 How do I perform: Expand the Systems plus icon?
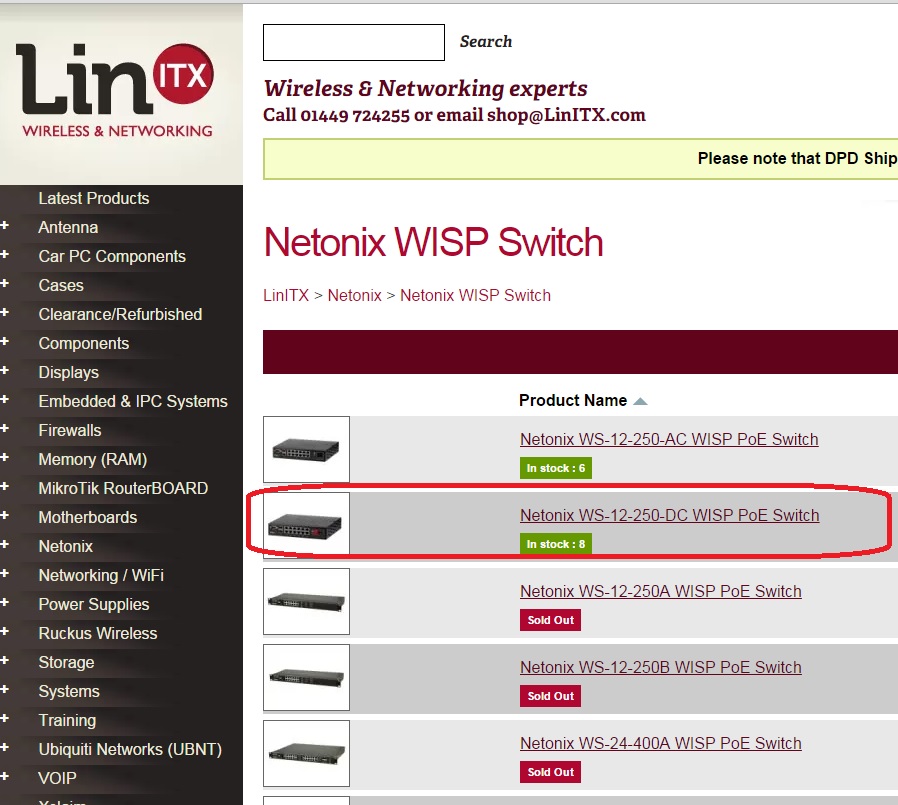click(5, 689)
